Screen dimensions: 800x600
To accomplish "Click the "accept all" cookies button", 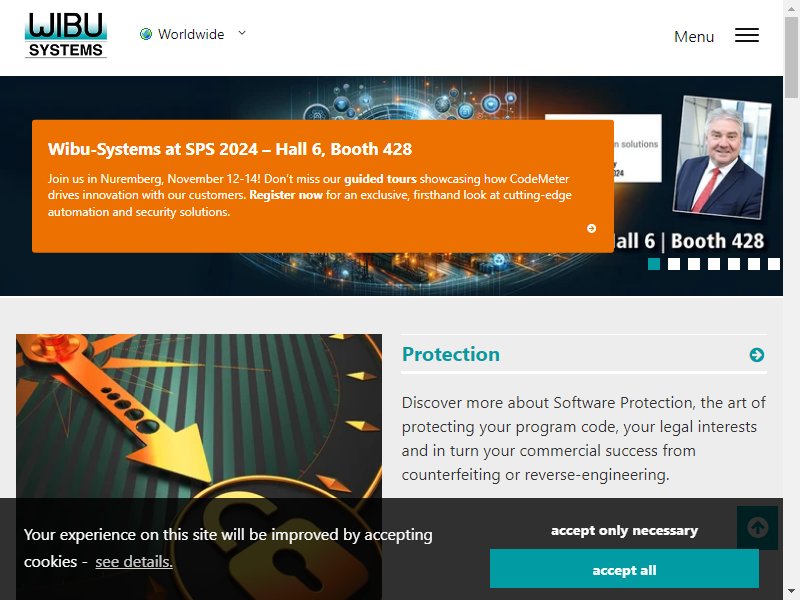I will click(x=624, y=568).
